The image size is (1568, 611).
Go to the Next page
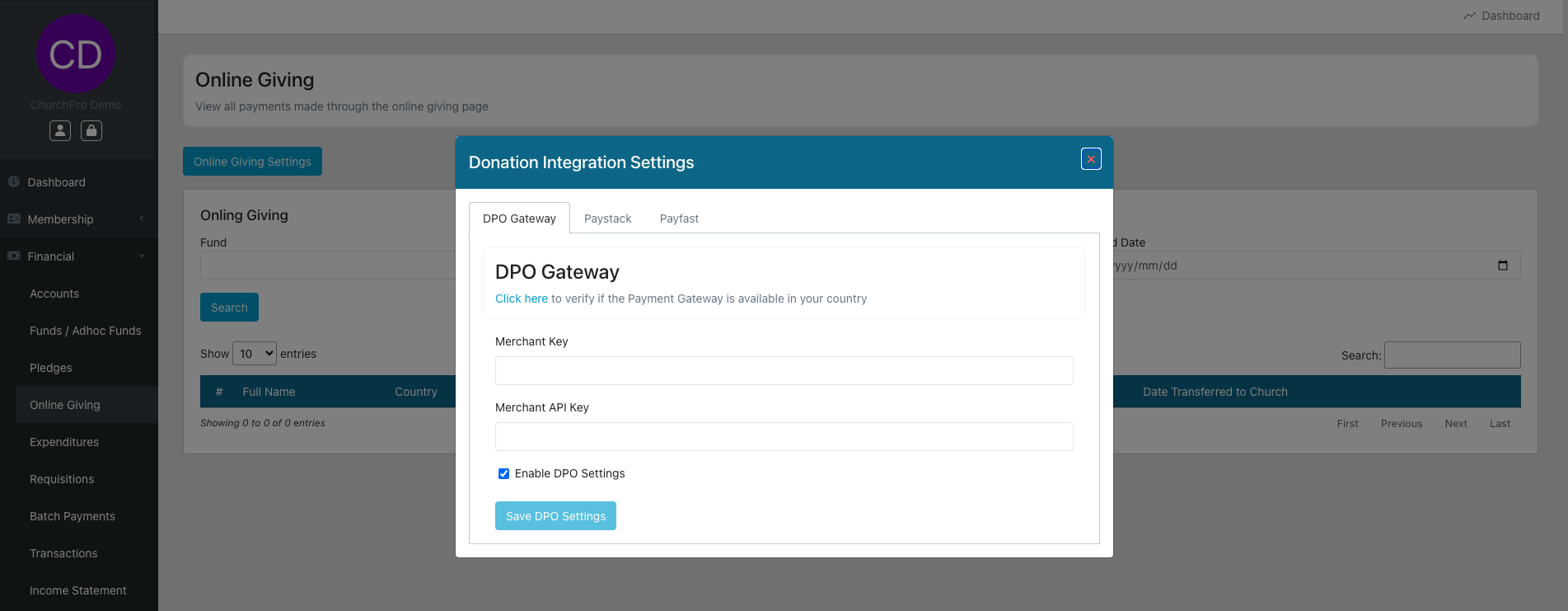tap(1456, 424)
